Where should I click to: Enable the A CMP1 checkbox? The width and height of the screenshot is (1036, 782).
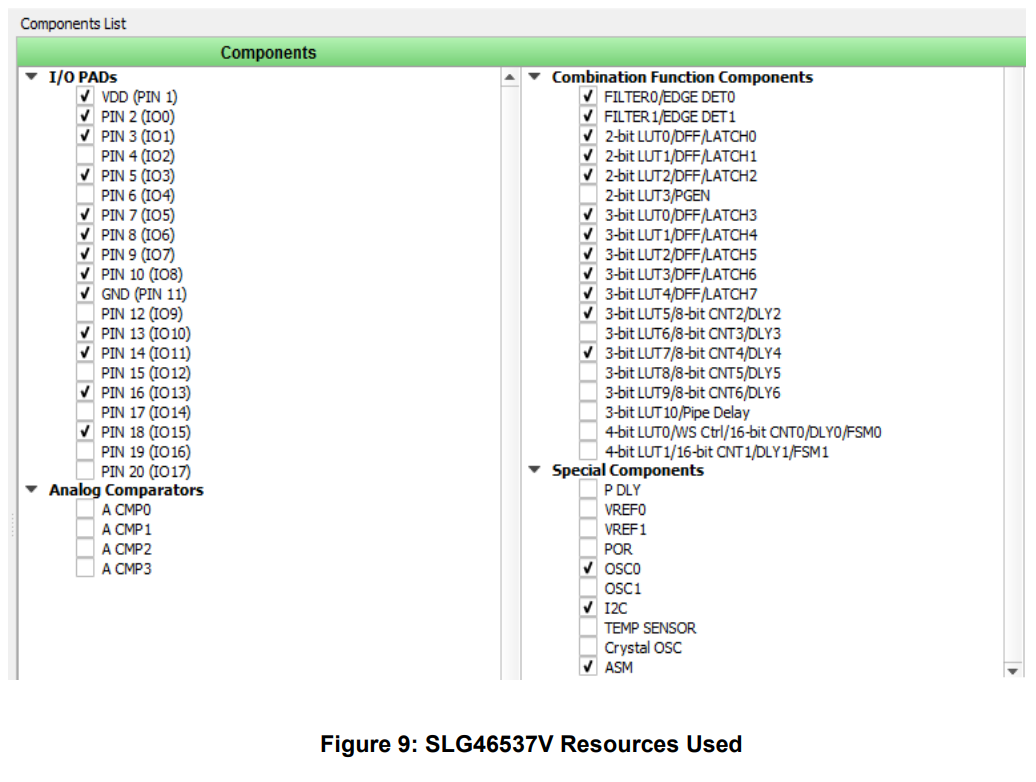(x=85, y=529)
